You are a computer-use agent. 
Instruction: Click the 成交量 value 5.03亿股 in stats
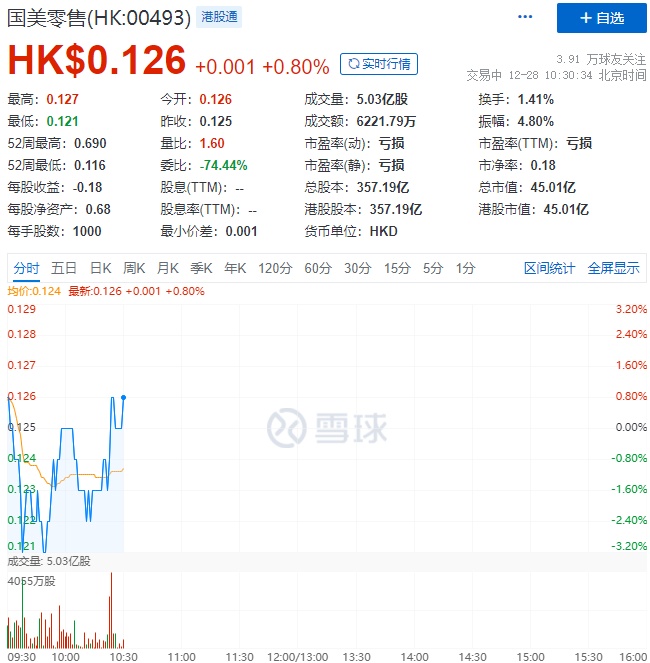[x=382, y=99]
